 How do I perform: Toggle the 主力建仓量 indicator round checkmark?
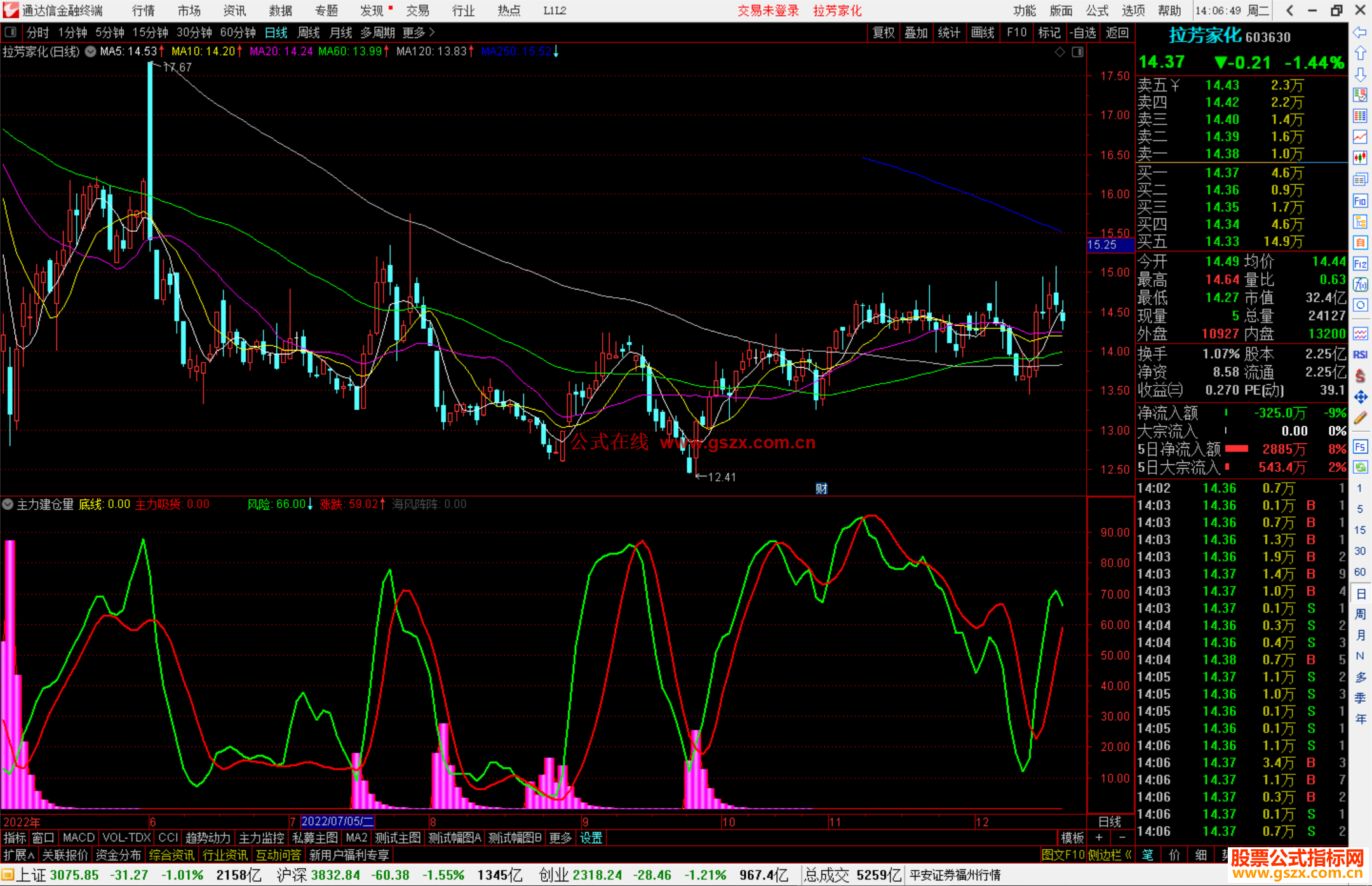[x=8, y=504]
